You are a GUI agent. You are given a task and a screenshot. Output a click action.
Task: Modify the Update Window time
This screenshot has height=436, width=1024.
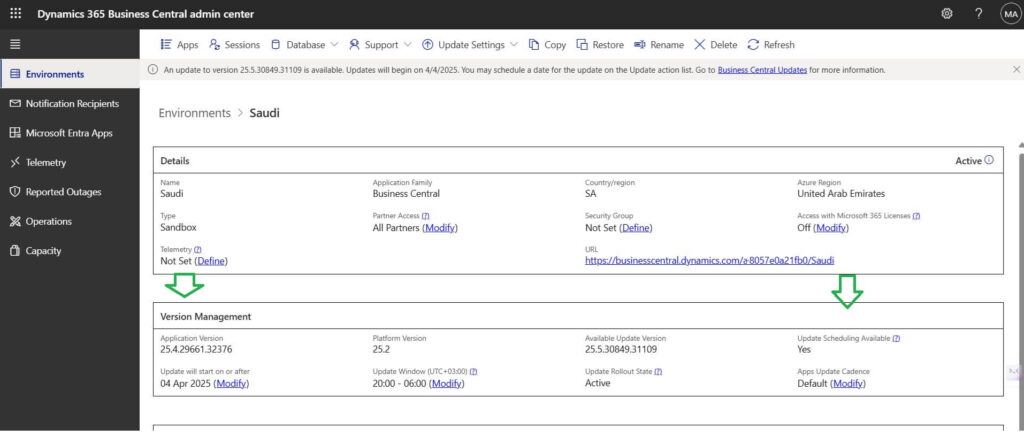(447, 384)
